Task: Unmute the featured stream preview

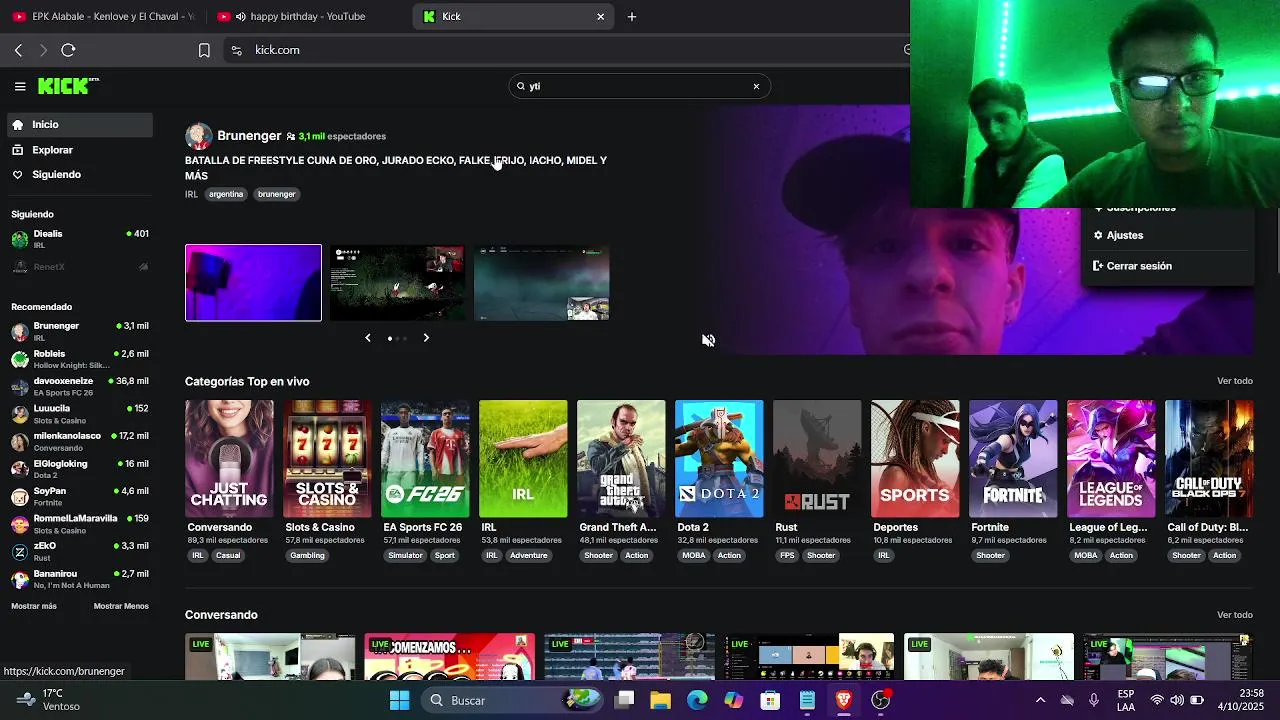Action: tap(708, 340)
